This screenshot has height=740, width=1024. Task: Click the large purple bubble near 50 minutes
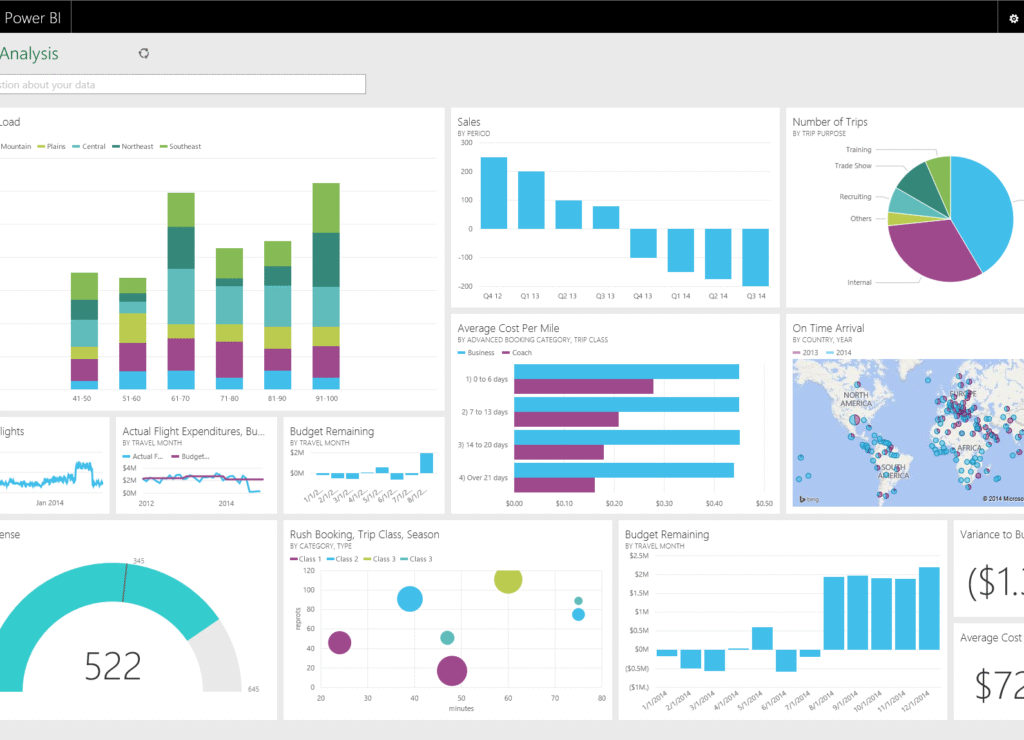click(451, 671)
